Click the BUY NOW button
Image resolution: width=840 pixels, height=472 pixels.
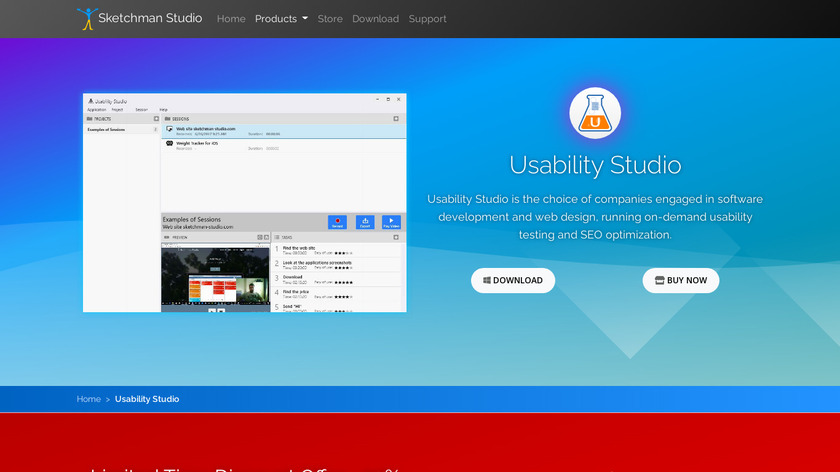[x=680, y=280]
